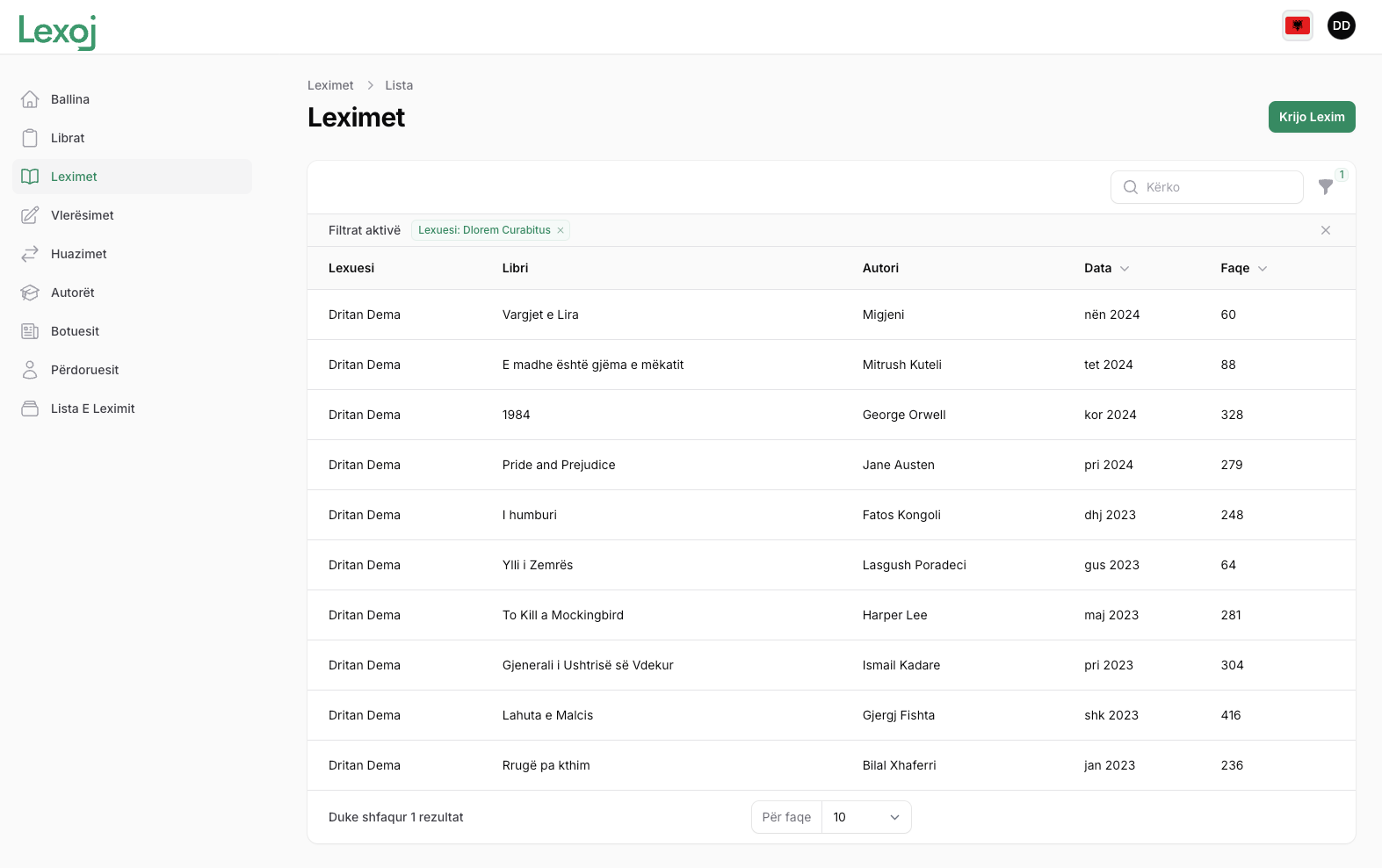Click the Vlerësimet pencil icon
The height and width of the screenshot is (868, 1382).
(x=30, y=215)
